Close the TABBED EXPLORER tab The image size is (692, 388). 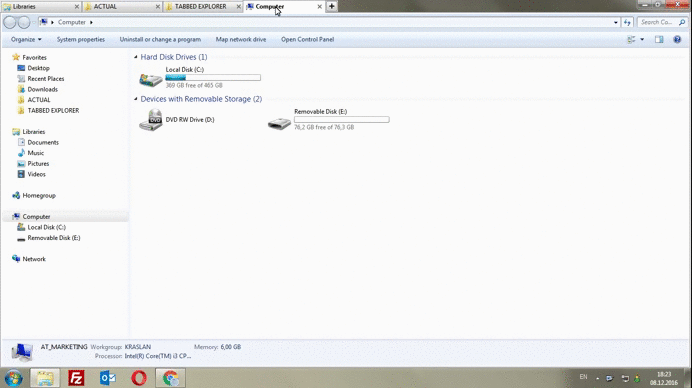239,7
